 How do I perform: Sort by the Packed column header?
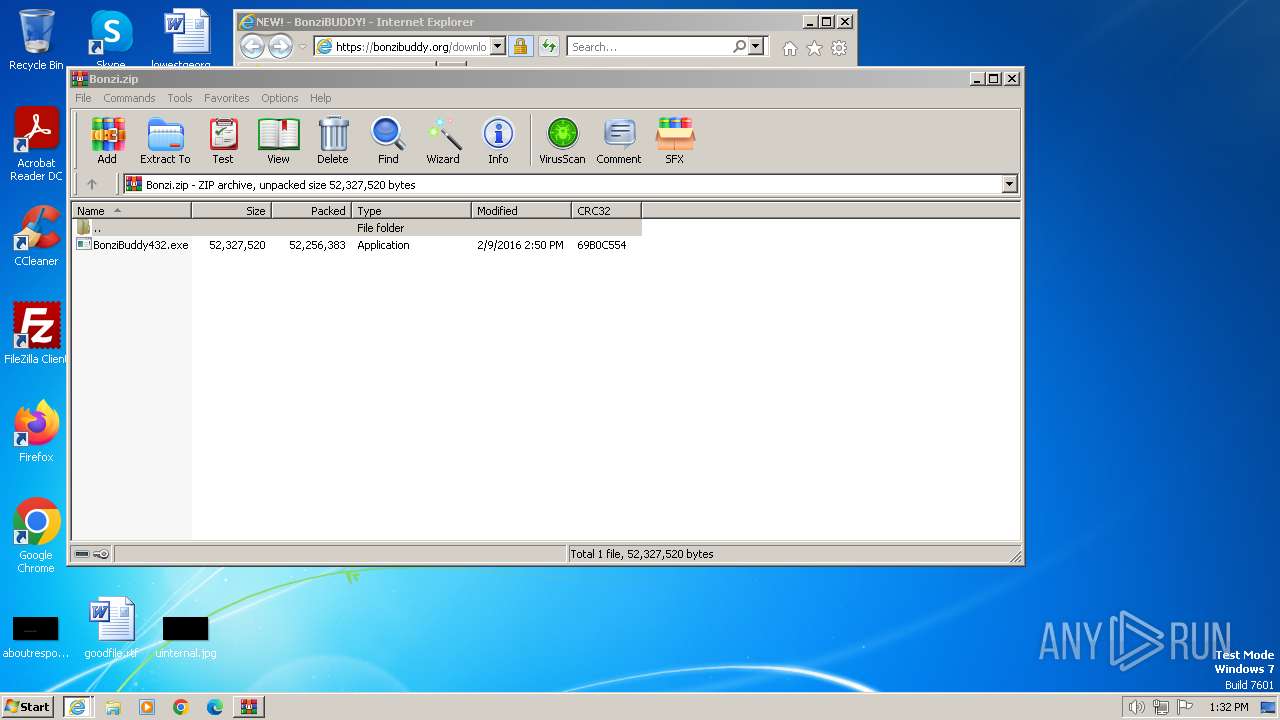pyautogui.click(x=311, y=211)
